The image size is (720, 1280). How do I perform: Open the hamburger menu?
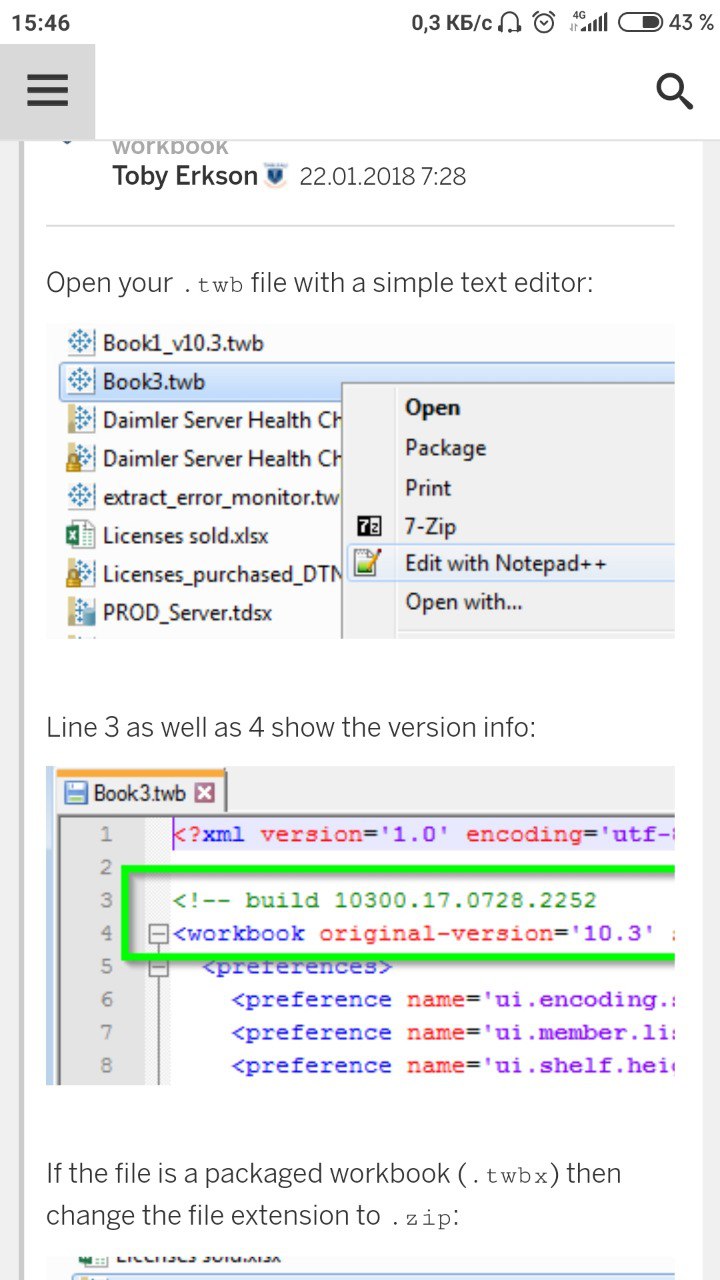pyautogui.click(x=47, y=91)
